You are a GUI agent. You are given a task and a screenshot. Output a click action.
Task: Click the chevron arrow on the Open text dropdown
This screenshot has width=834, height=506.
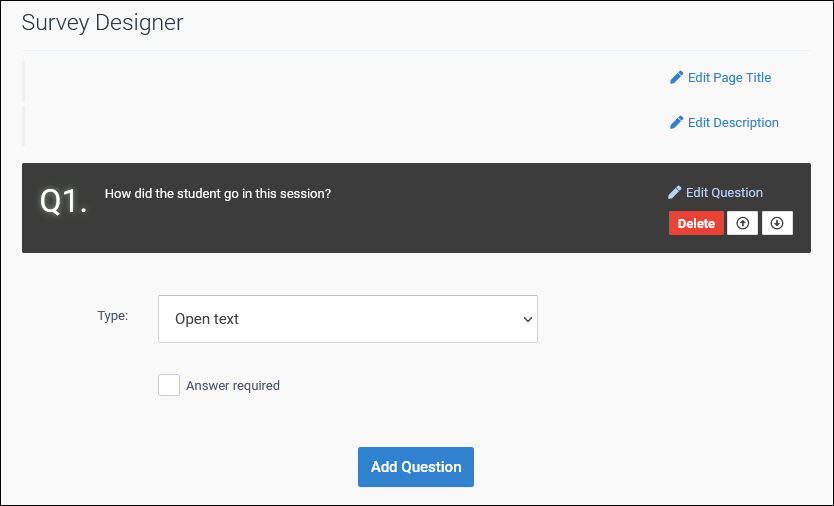pyautogui.click(x=527, y=319)
